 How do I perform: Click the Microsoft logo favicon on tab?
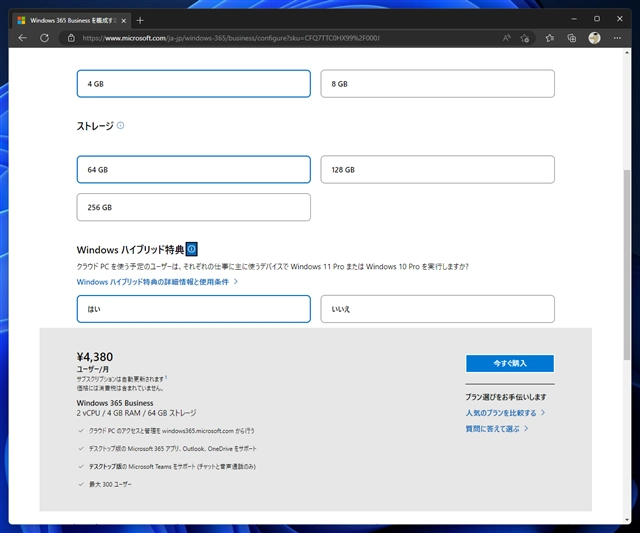(x=22, y=20)
